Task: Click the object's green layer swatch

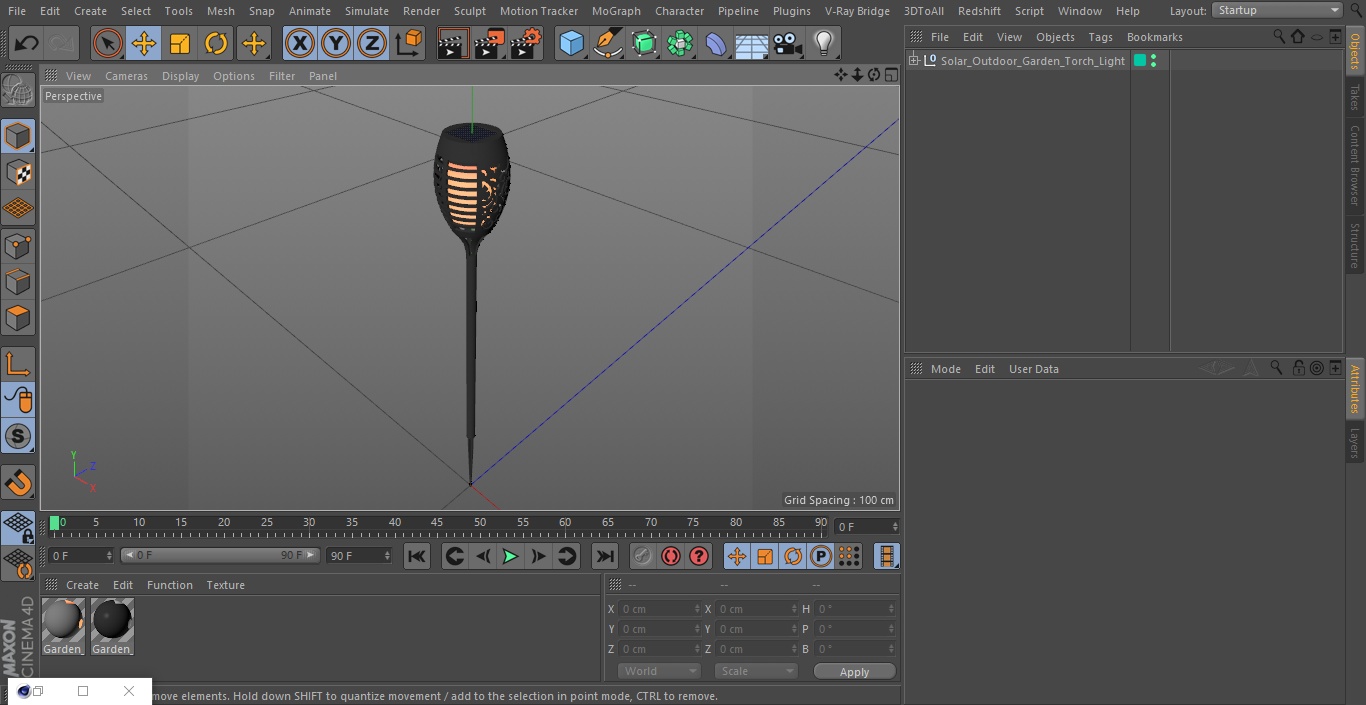Action: [1139, 61]
